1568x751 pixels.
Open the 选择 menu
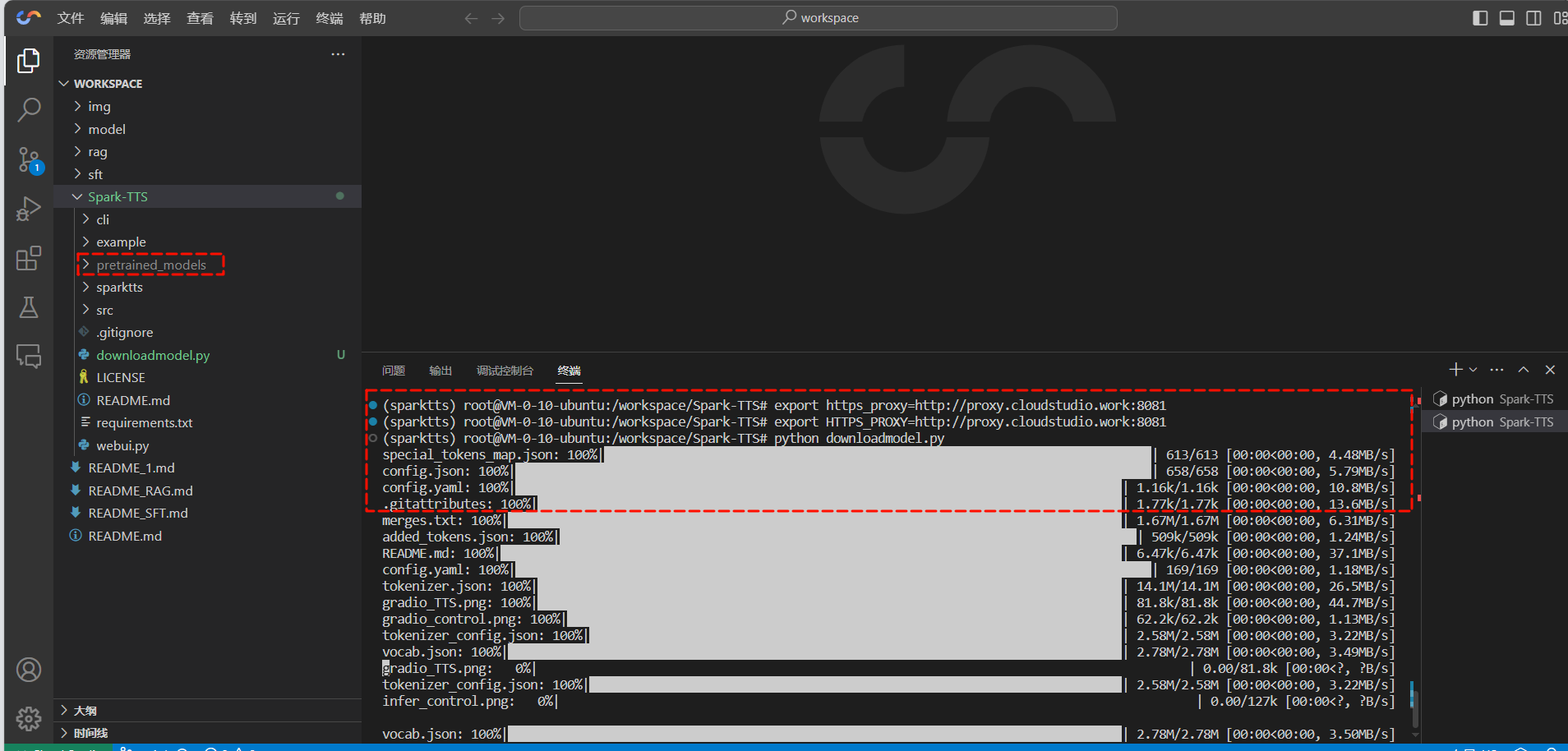[x=157, y=18]
